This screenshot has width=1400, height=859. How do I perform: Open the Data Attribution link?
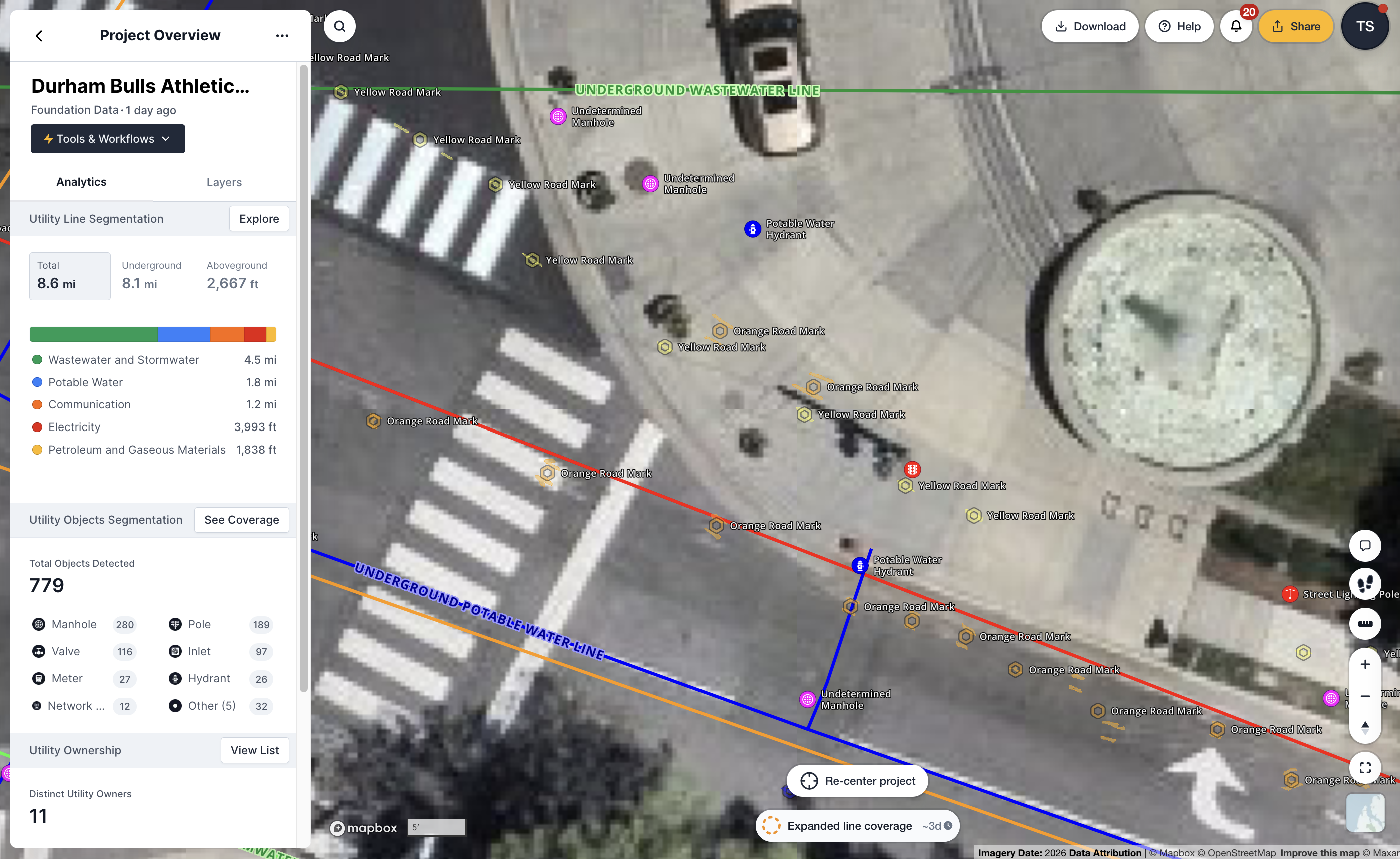[x=1105, y=853]
